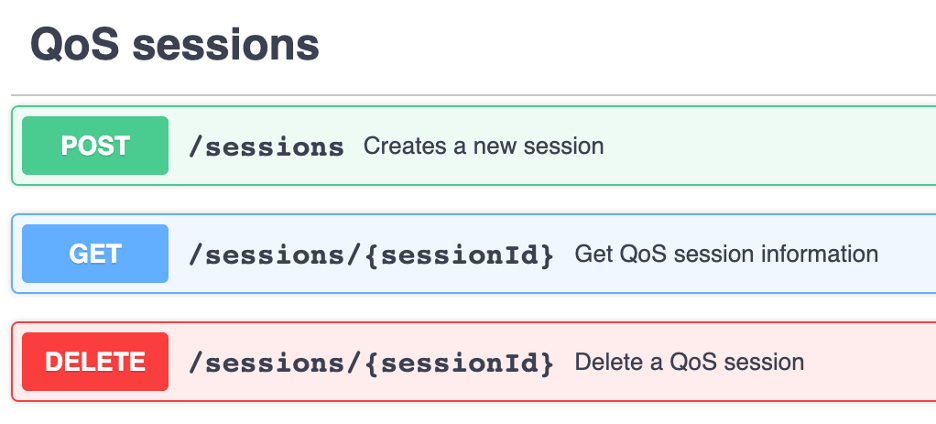
Task: Click the "Get QoS session information" description
Action: pyautogui.click(x=726, y=254)
